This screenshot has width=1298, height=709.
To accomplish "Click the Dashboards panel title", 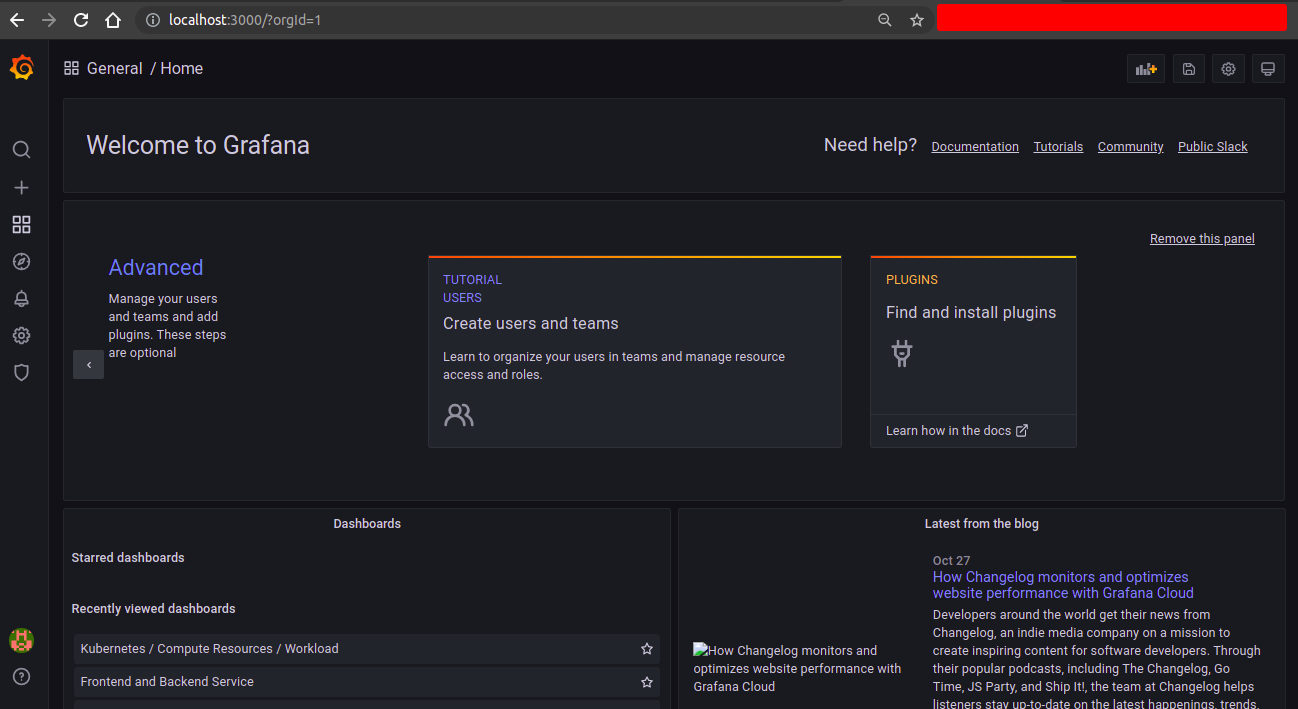I will (367, 524).
